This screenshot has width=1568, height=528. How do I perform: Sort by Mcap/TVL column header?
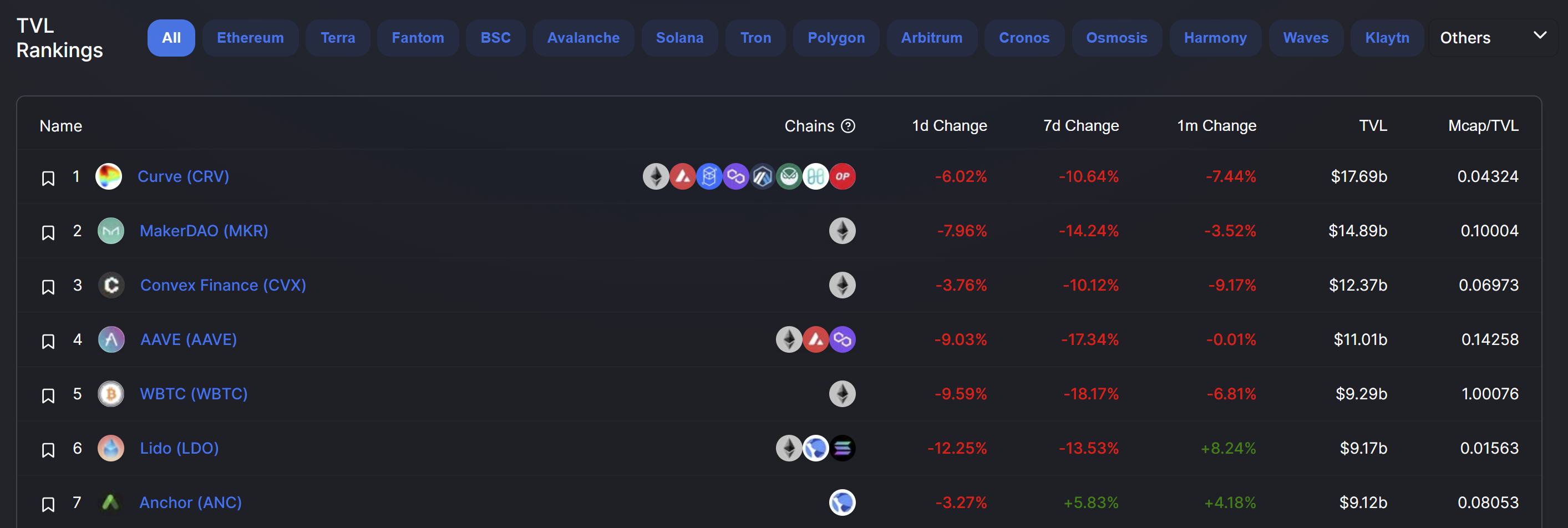(x=1483, y=126)
